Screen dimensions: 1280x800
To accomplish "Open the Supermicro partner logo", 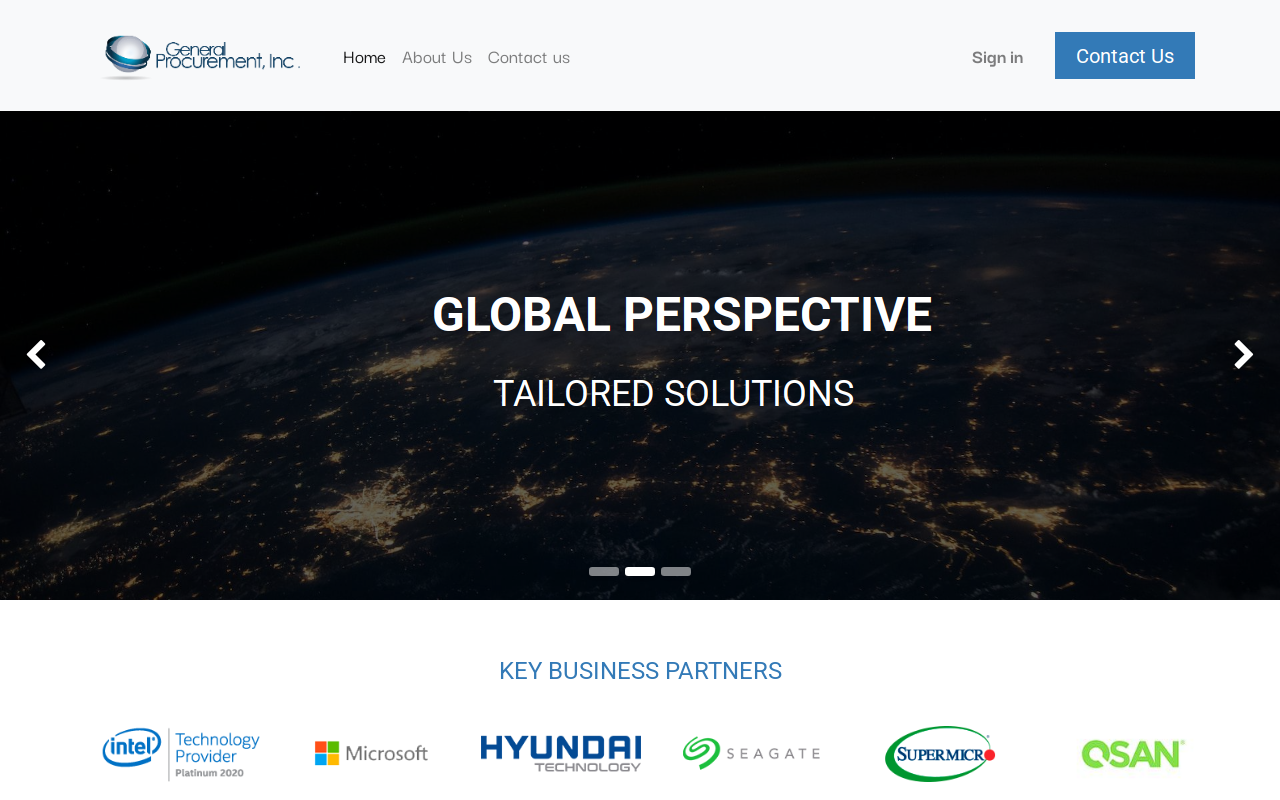I will (940, 754).
